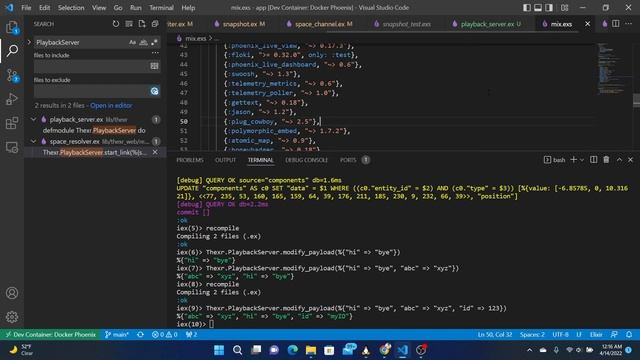The width and height of the screenshot is (640, 360).
Task: Open the Terminal menu
Action: [161, 8]
